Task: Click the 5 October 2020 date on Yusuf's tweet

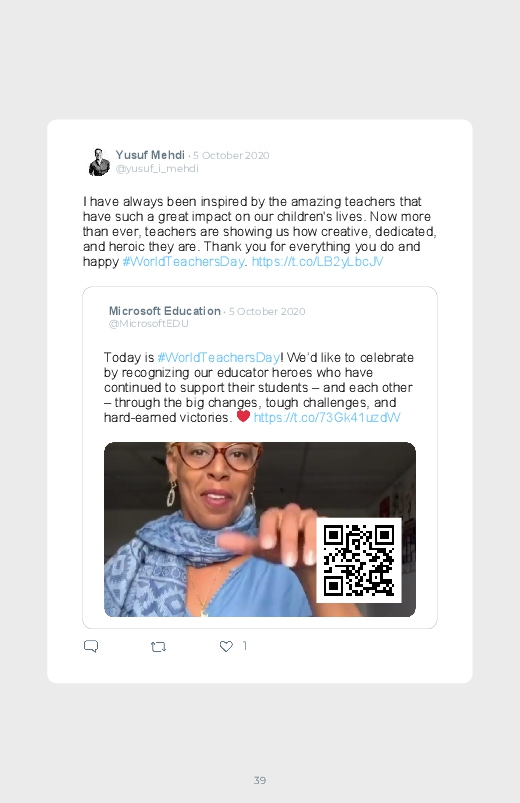Action: pyautogui.click(x=231, y=155)
